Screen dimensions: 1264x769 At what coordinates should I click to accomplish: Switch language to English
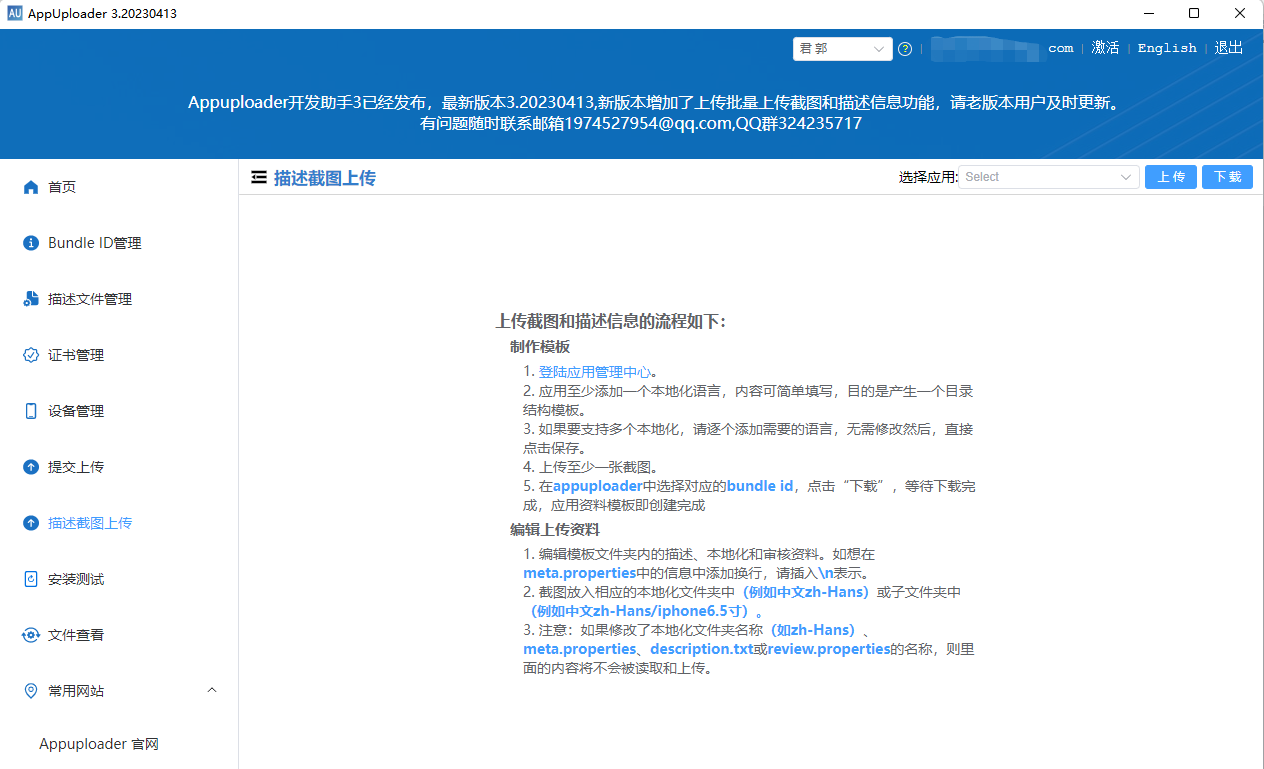tap(1167, 48)
